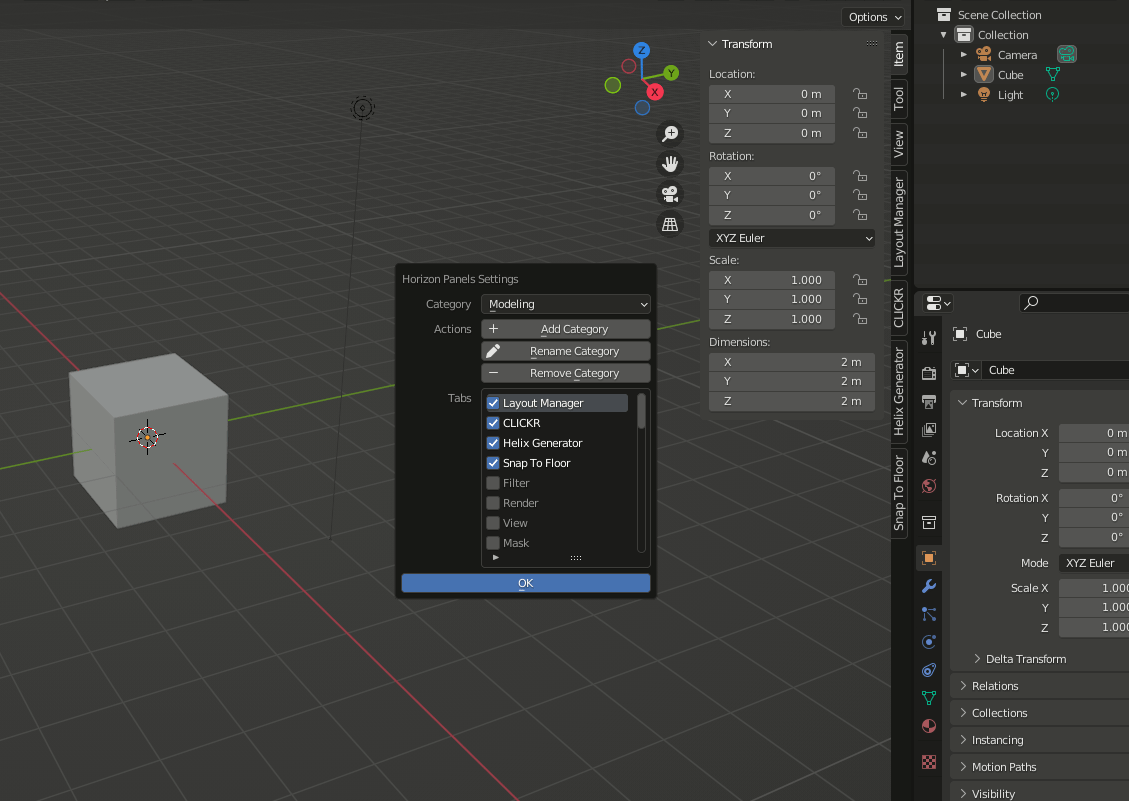Switch to the Tool sidebar tab
The width and height of the screenshot is (1129, 801).
(899, 97)
